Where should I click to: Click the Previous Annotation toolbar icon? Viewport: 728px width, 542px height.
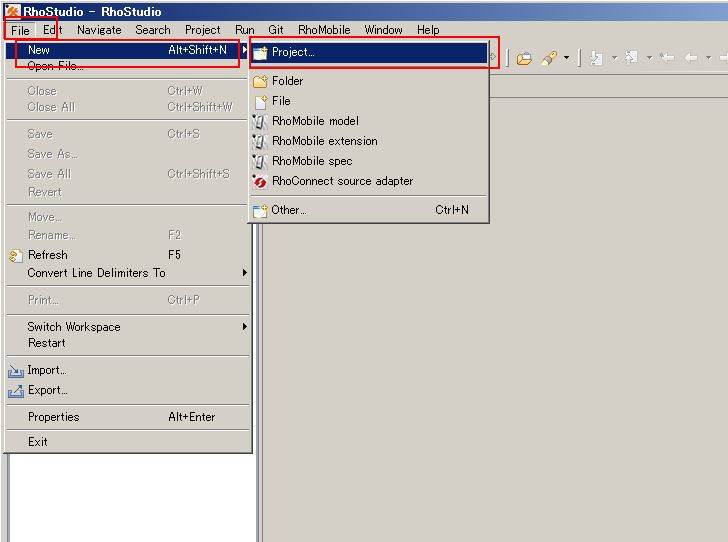click(631, 58)
